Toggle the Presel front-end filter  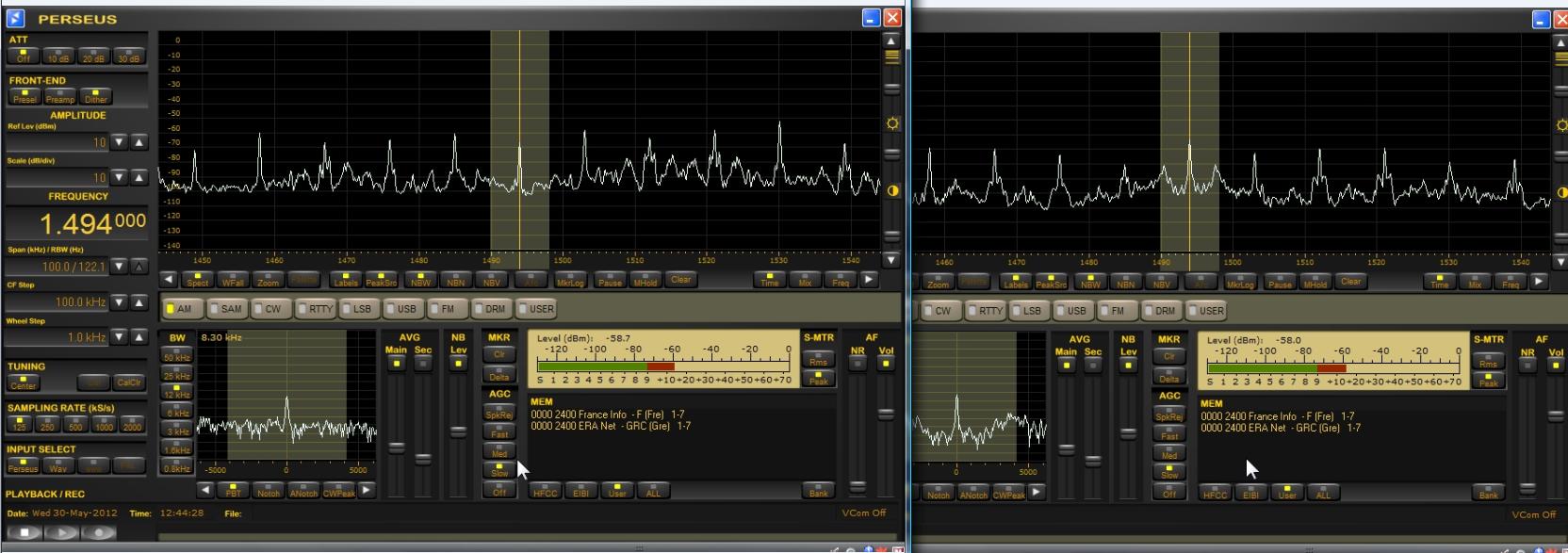(x=24, y=96)
